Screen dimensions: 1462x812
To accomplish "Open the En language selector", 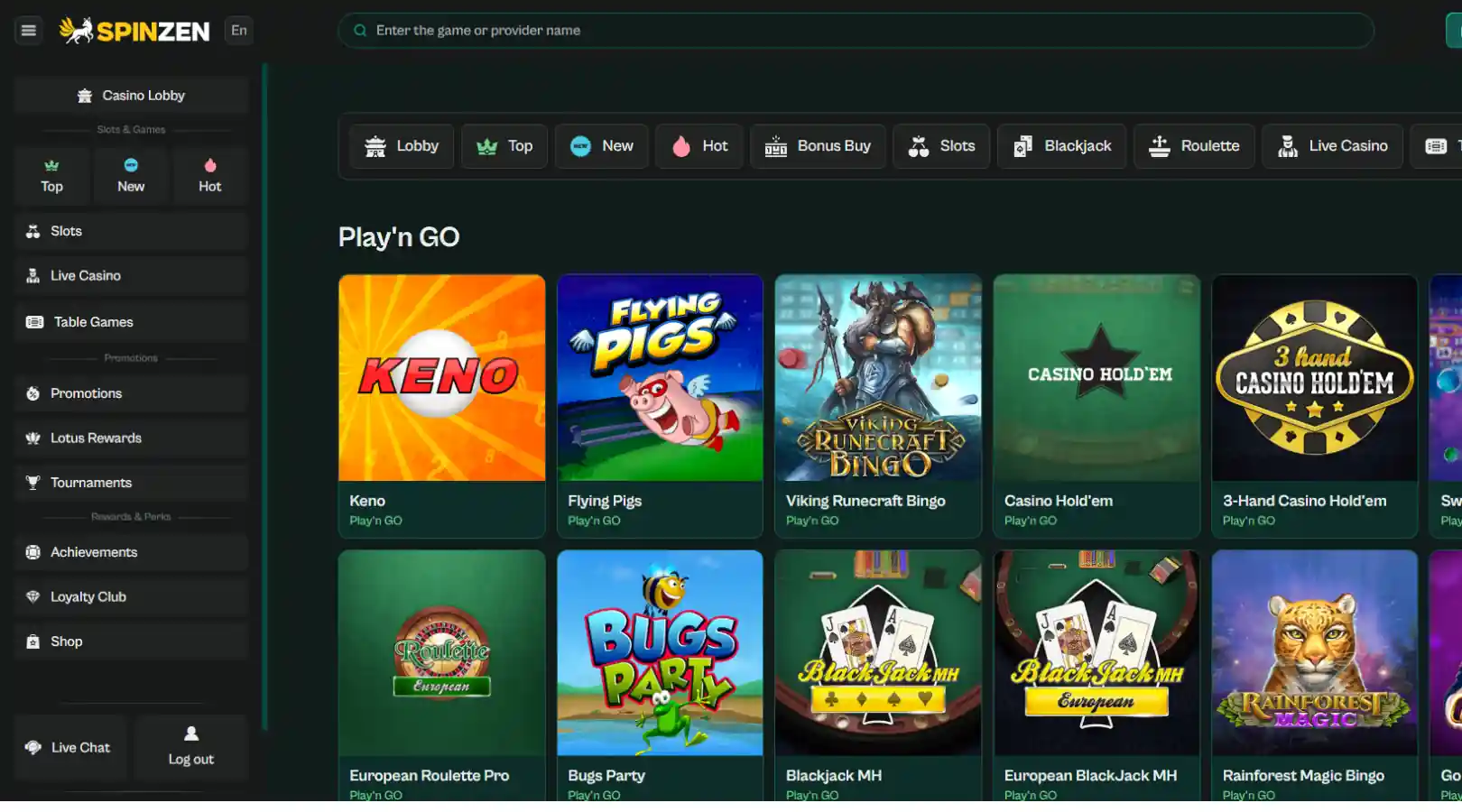I will [238, 31].
